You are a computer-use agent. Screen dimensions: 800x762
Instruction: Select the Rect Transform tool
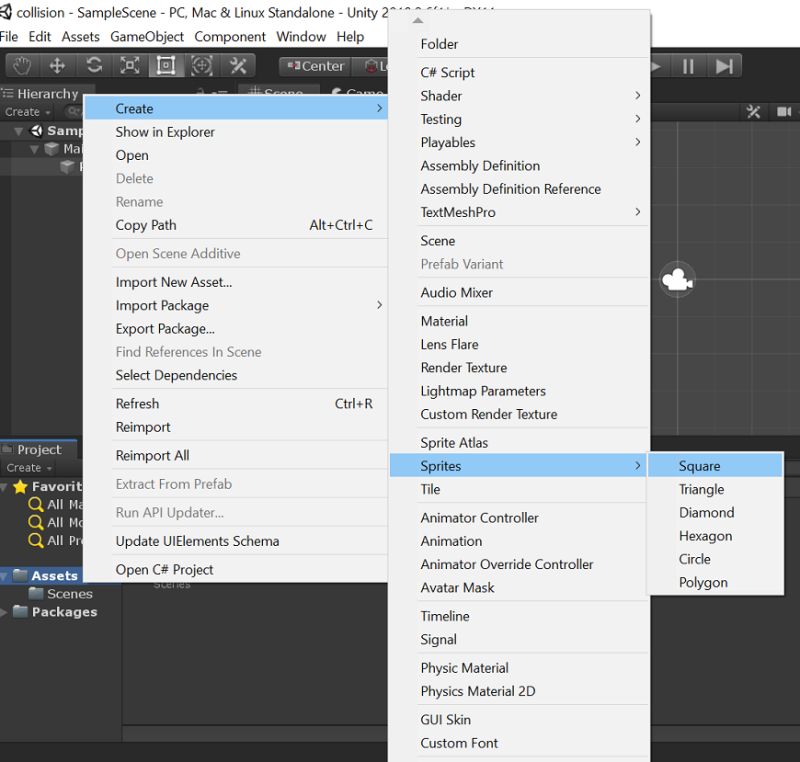pos(166,66)
